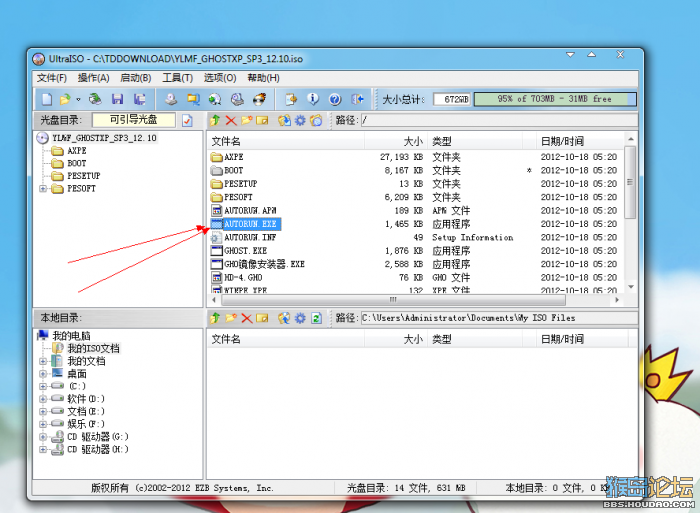The height and width of the screenshot is (513, 700).
Task: Click the New folder icon in disc pane
Action: click(246, 120)
